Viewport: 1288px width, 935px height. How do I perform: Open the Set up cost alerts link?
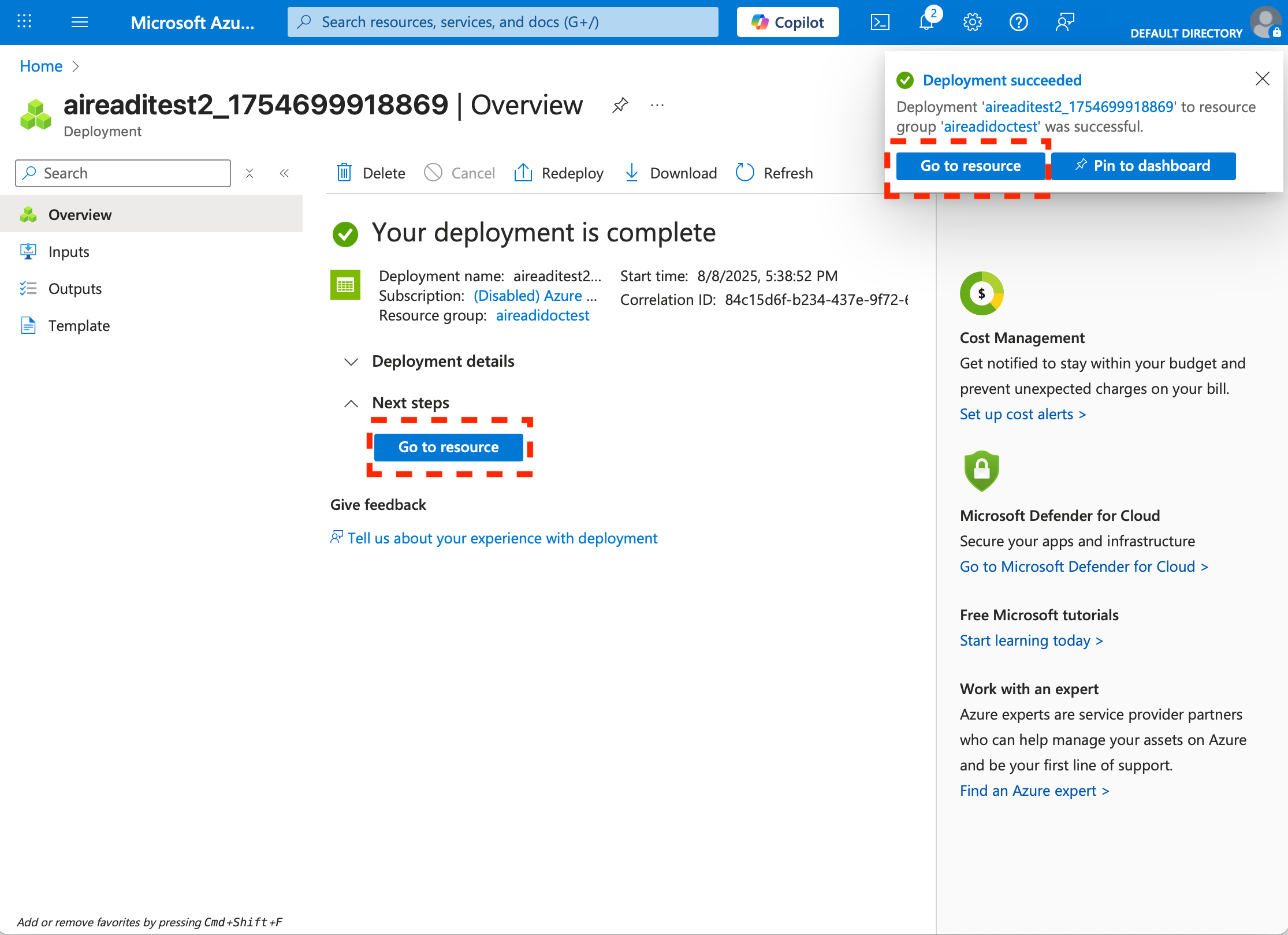click(x=1022, y=414)
